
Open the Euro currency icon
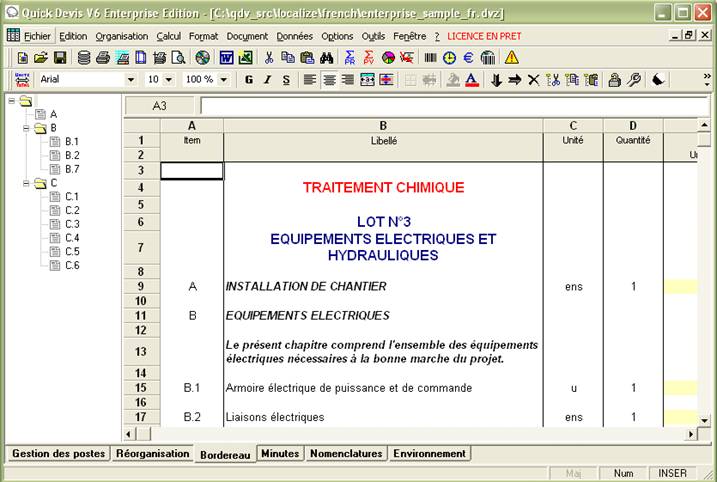coord(467,58)
